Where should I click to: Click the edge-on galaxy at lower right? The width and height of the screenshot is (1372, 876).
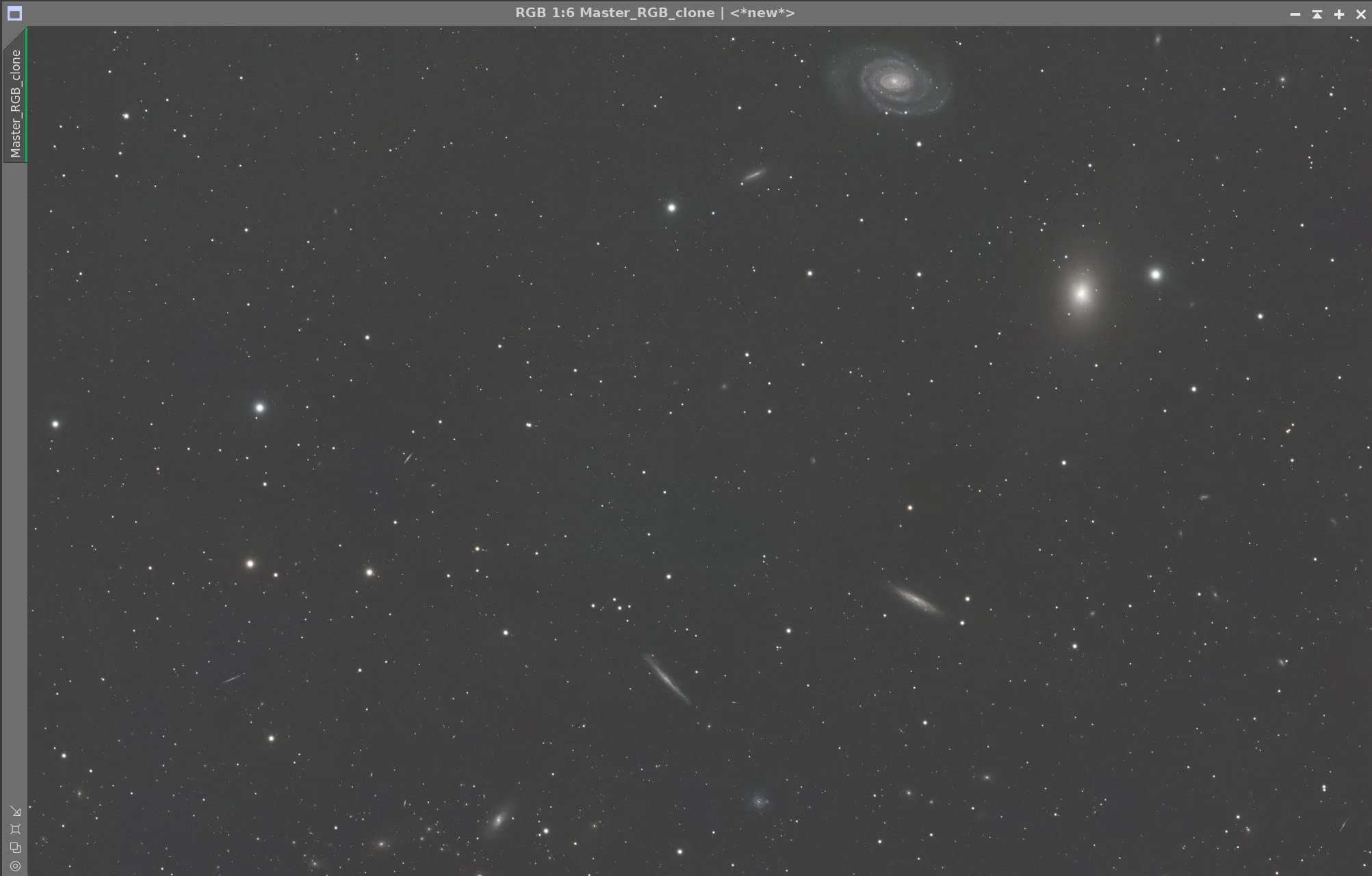click(916, 600)
